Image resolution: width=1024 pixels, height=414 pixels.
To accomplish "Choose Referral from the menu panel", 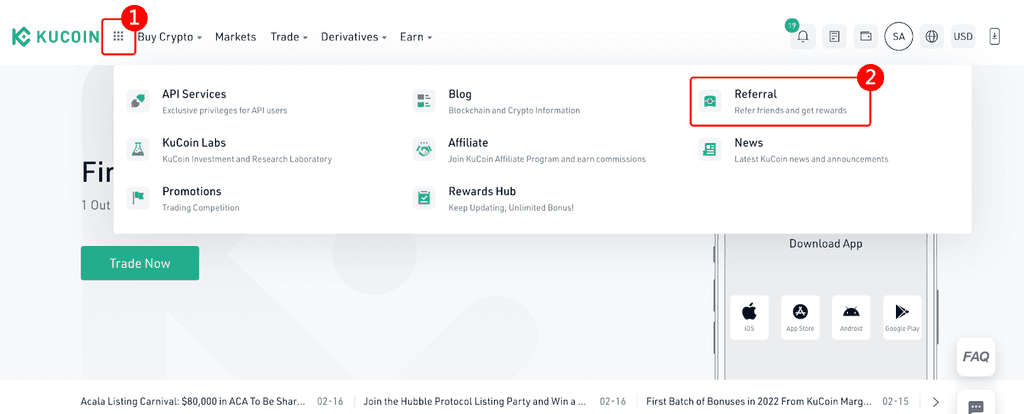I will point(780,101).
